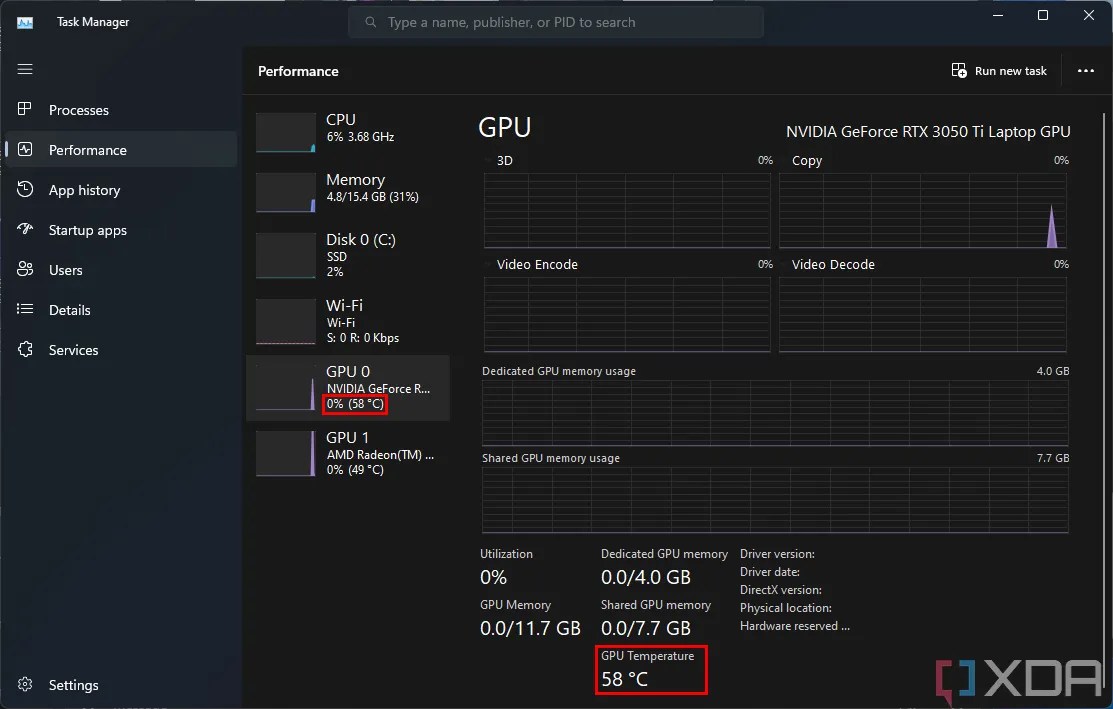Switch to the Details view
Viewport: 1113px width, 709px height.
tap(69, 310)
